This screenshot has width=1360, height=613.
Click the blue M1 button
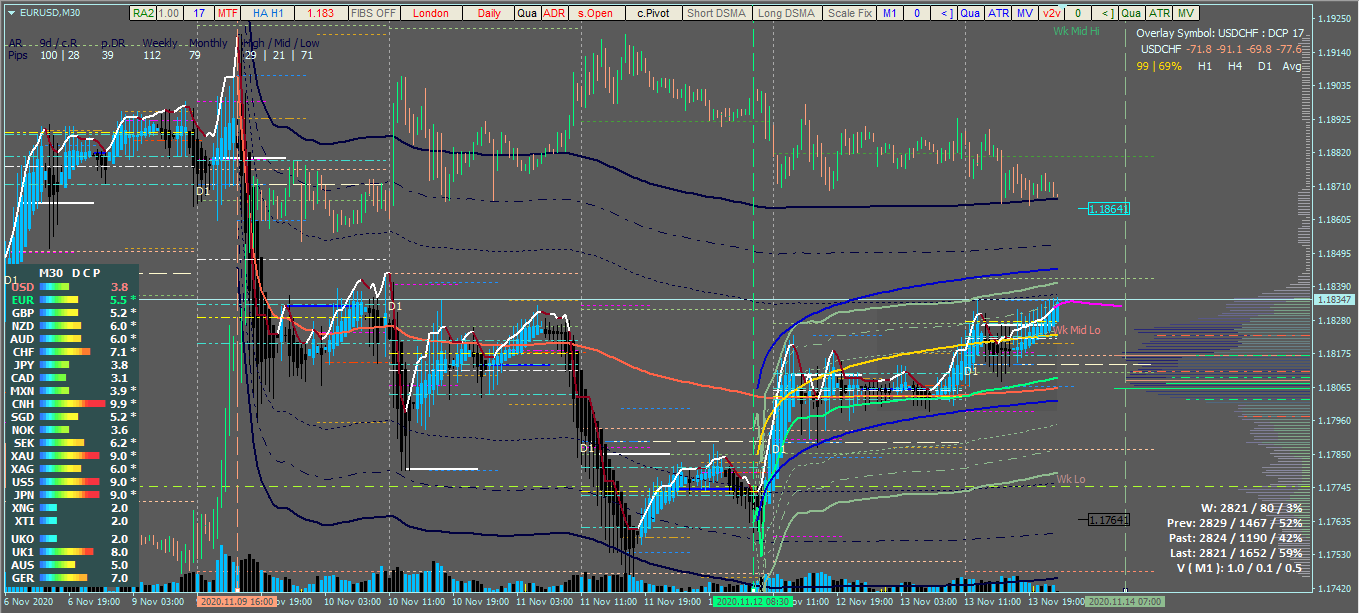(890, 13)
